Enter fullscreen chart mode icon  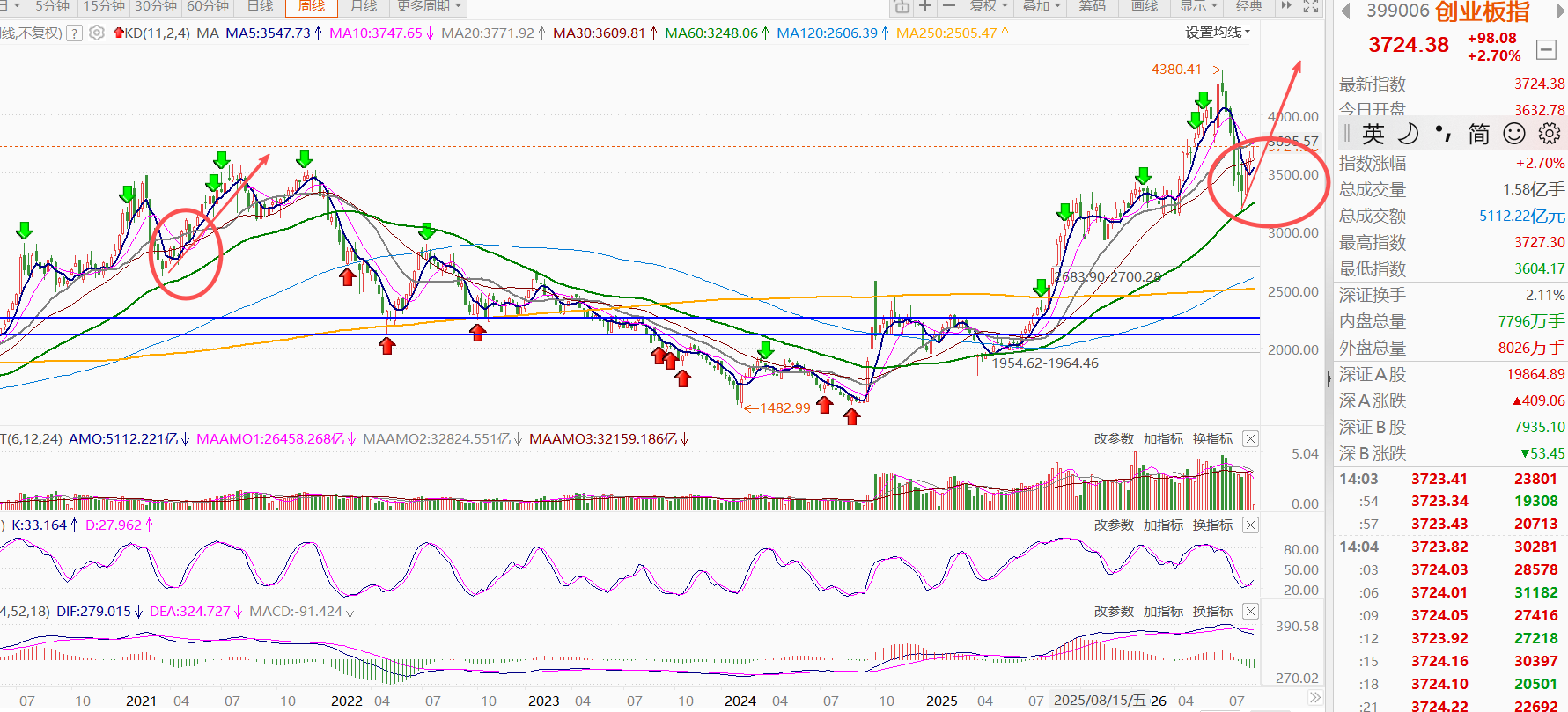(1311, 6)
